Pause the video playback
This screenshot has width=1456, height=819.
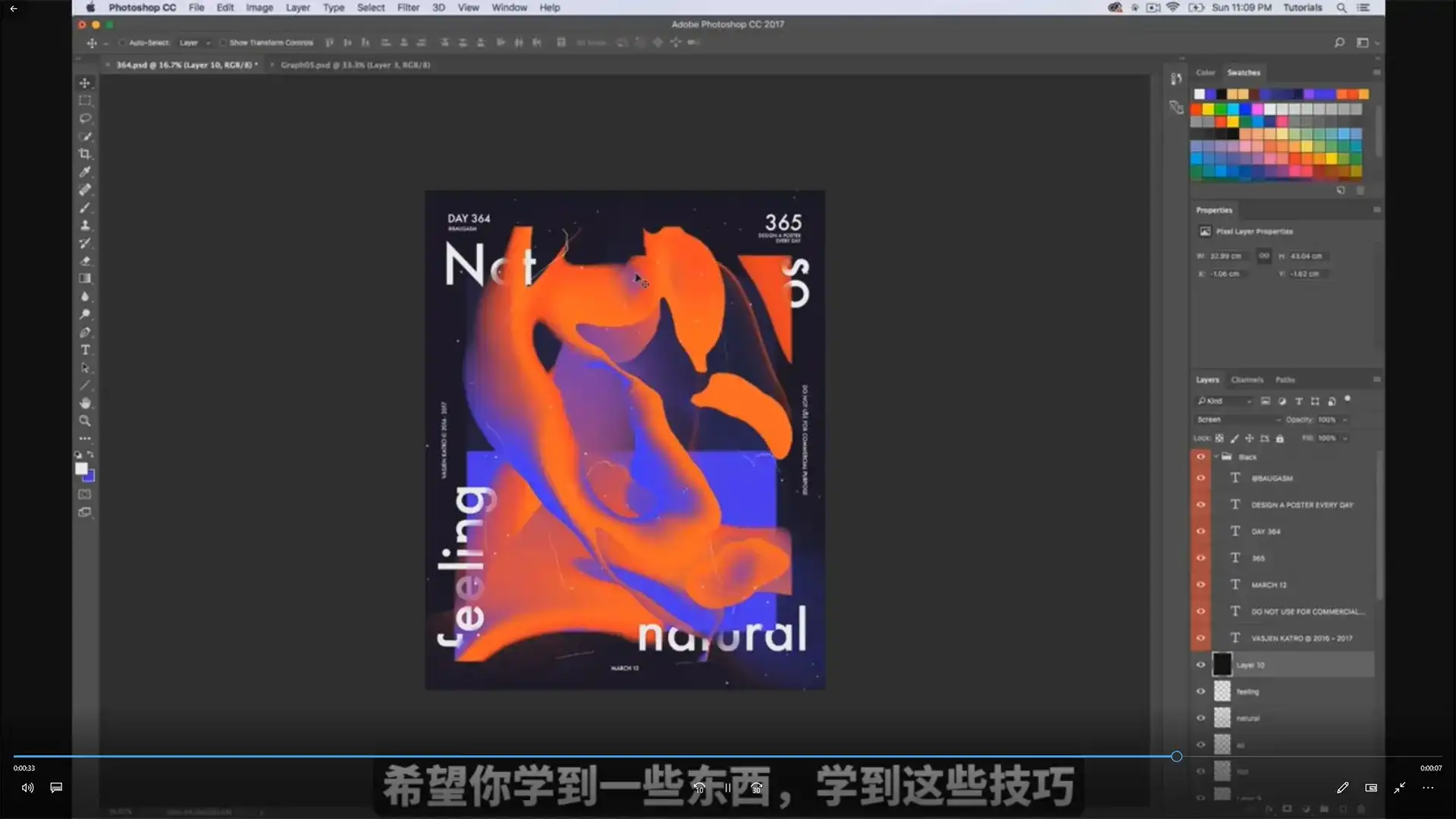click(727, 788)
